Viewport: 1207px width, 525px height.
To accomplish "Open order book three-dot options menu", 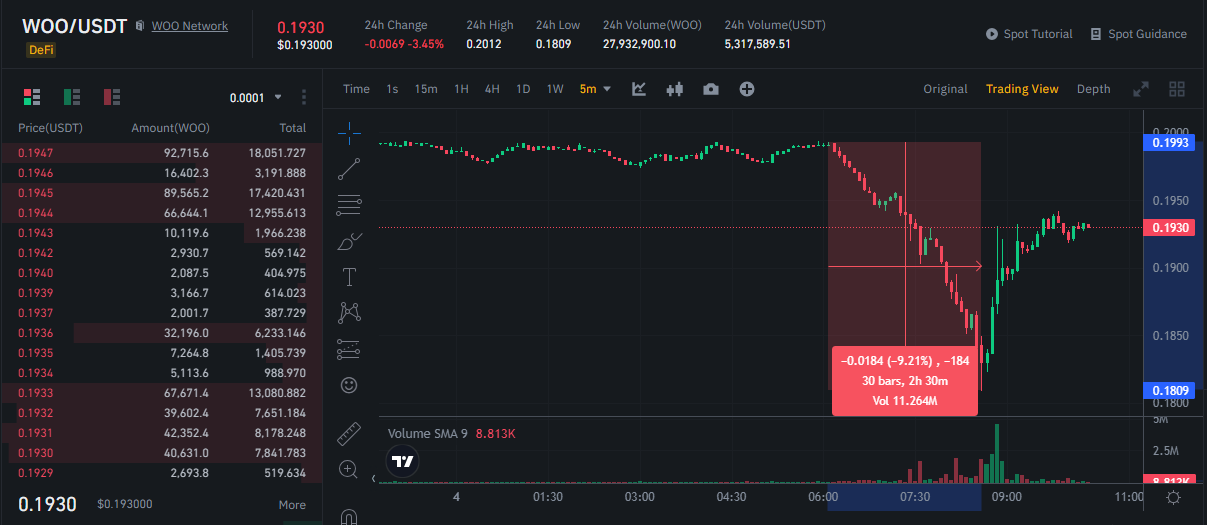I will pyautogui.click(x=304, y=97).
